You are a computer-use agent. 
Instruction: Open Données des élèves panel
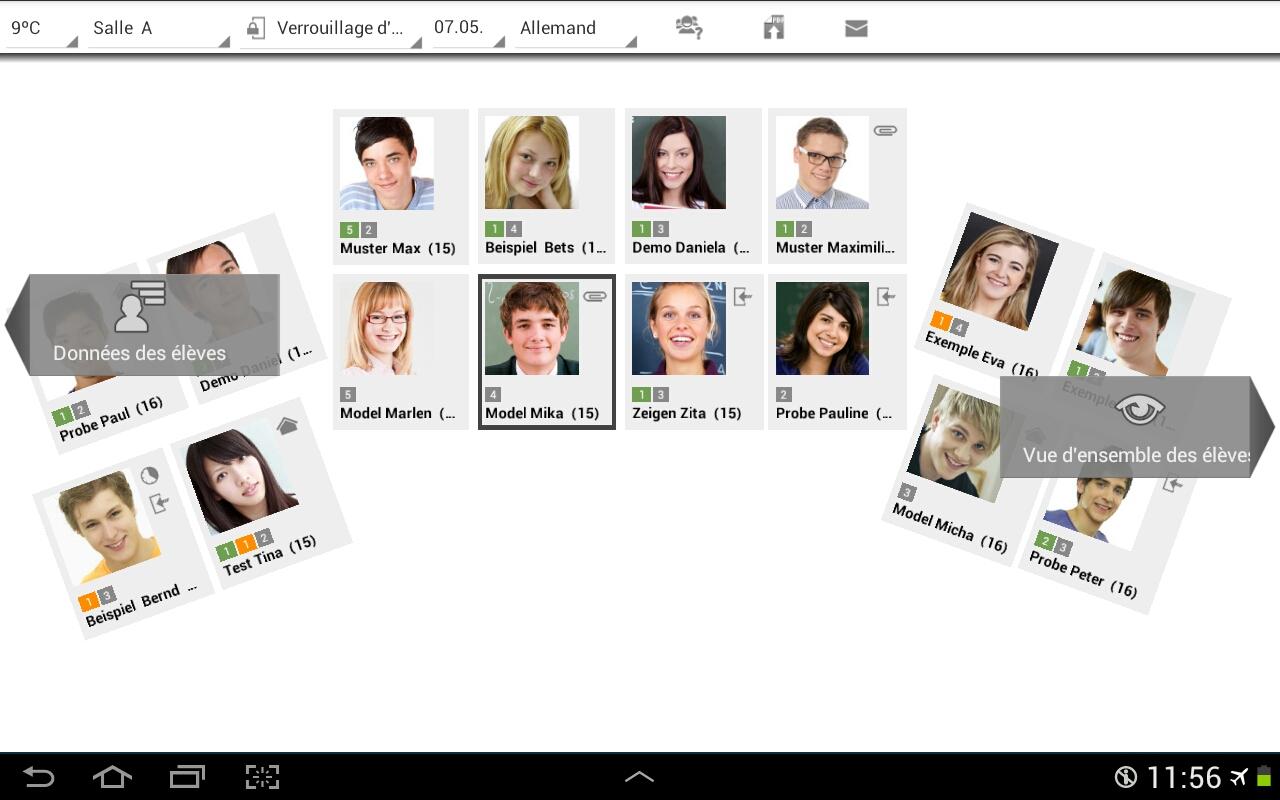tap(142, 325)
